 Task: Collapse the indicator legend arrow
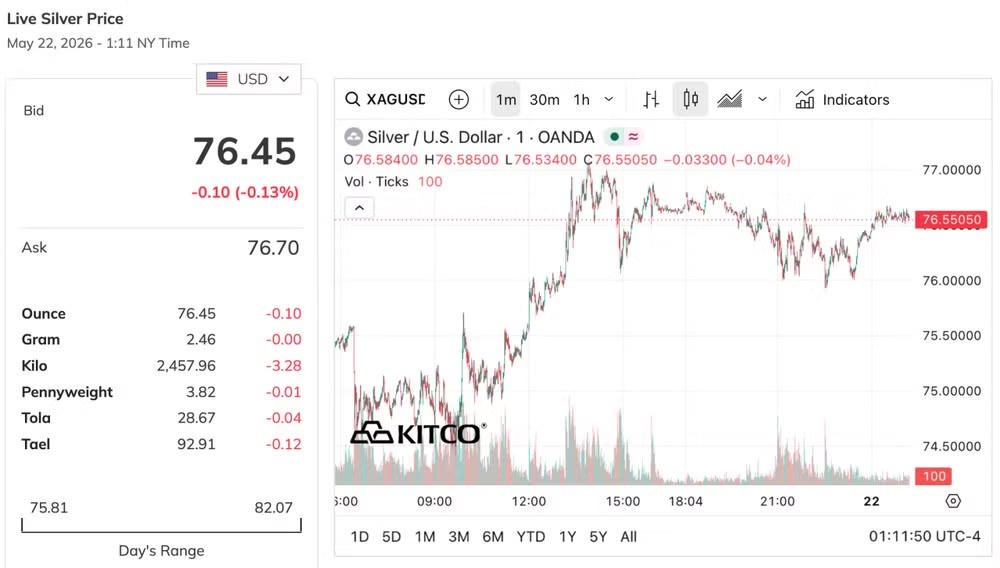pos(360,208)
